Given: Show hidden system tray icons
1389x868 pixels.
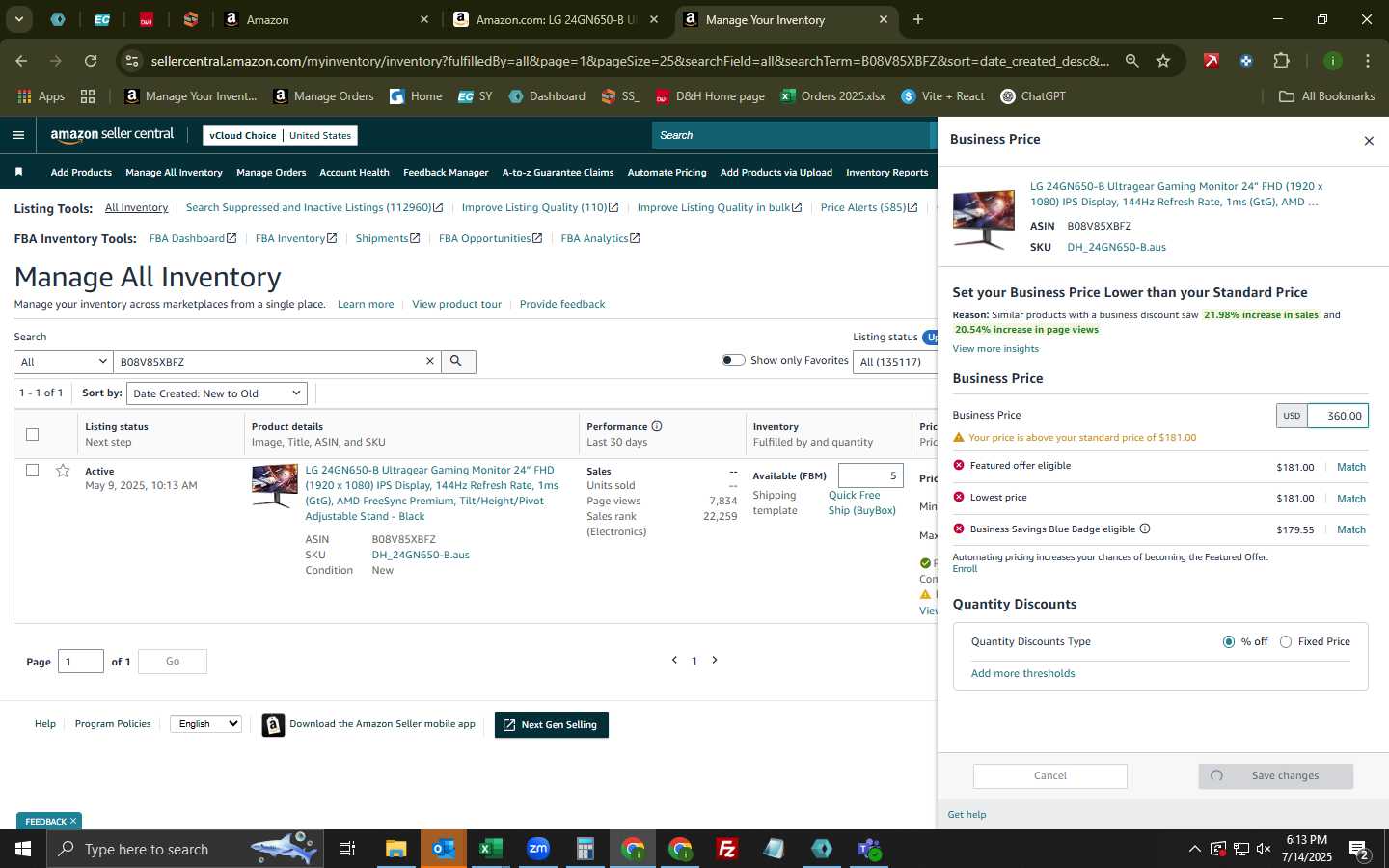Looking at the screenshot, I should 1194,849.
